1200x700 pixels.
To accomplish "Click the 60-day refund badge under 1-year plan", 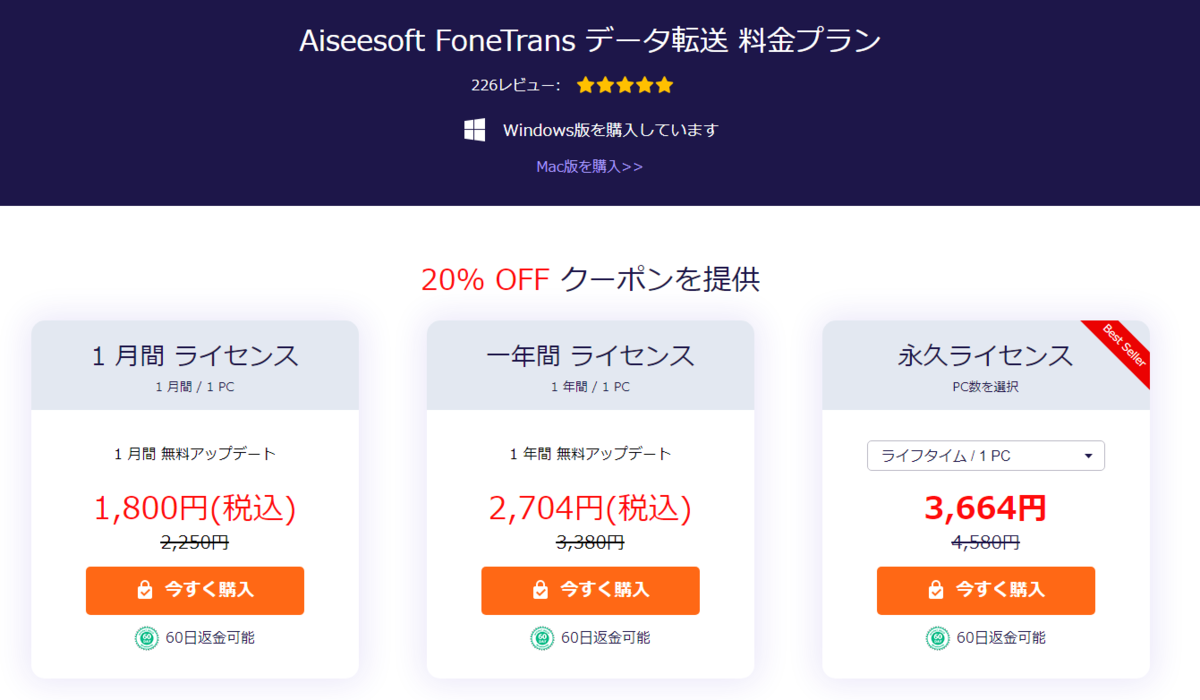I will (x=542, y=637).
